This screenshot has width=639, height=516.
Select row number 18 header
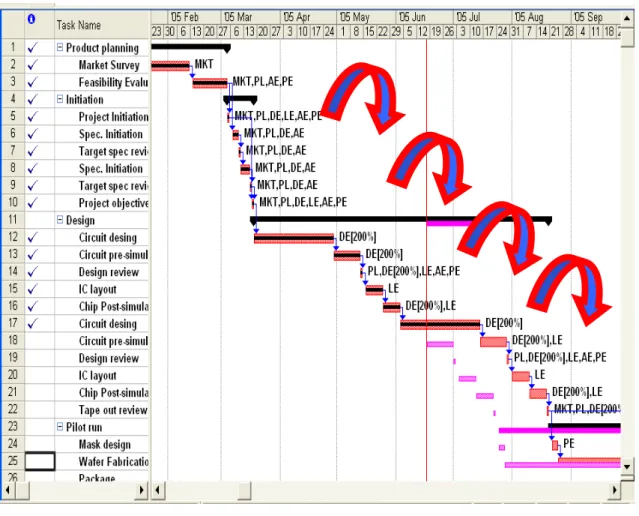coord(13,341)
